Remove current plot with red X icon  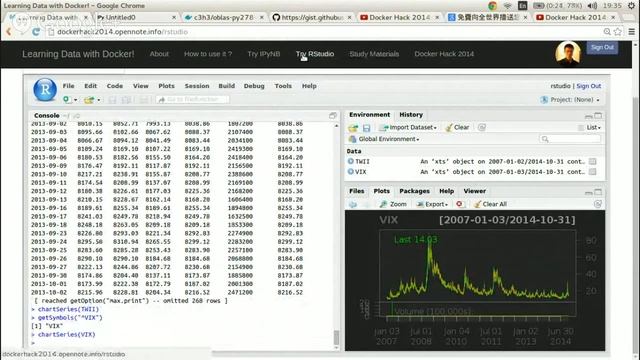point(460,204)
